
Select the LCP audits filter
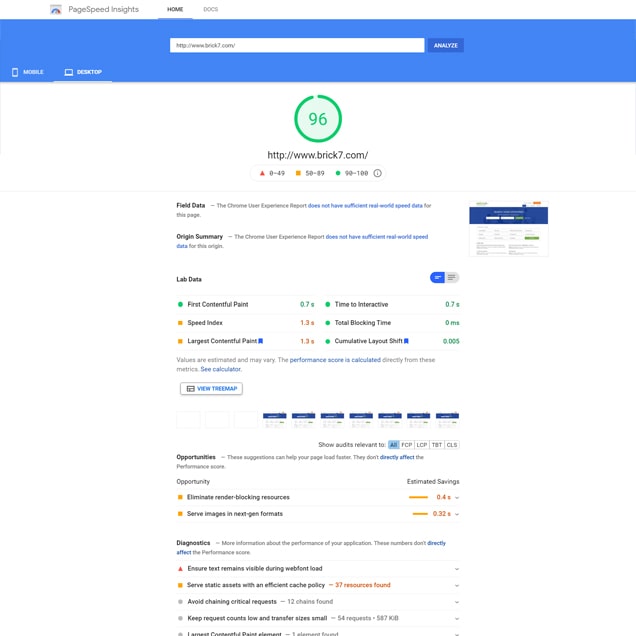coord(422,445)
